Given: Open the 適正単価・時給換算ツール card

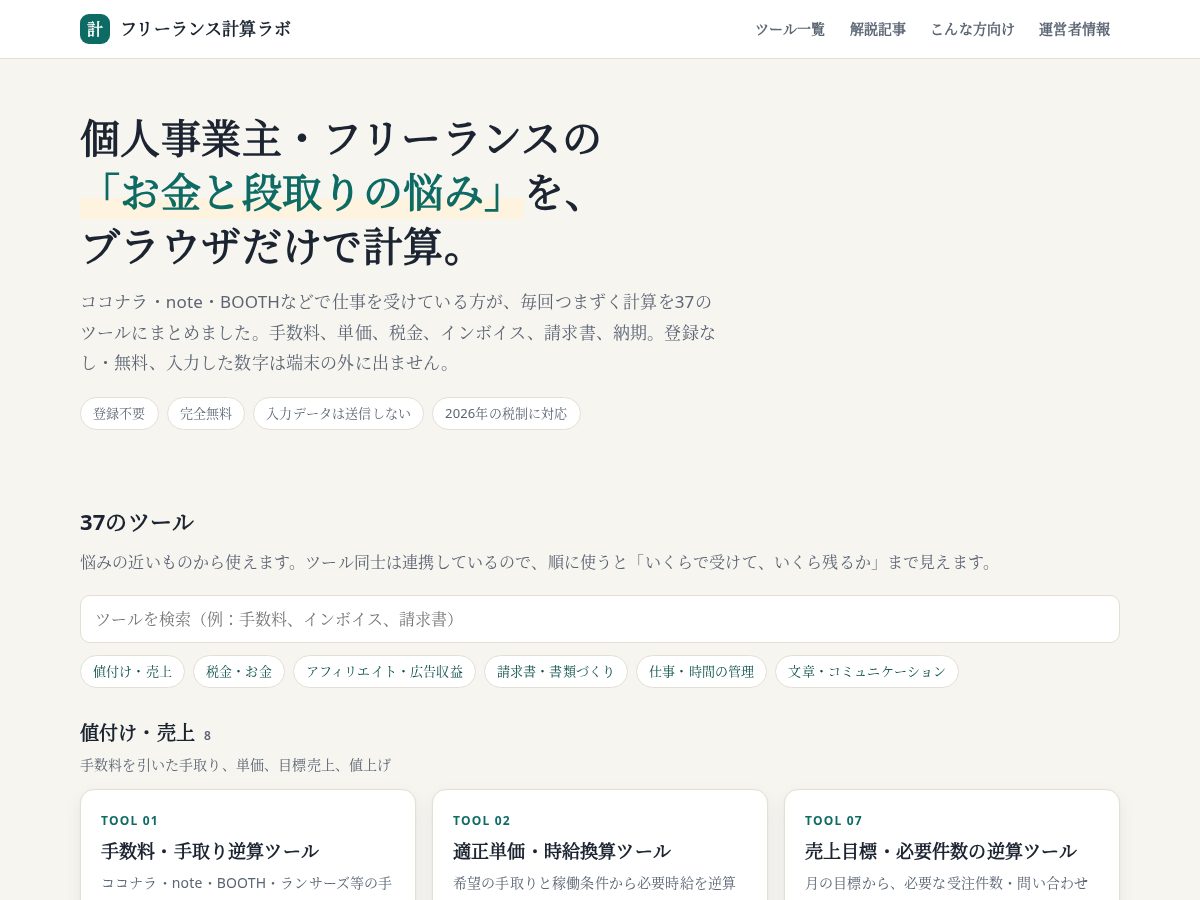Looking at the screenshot, I should click(600, 845).
